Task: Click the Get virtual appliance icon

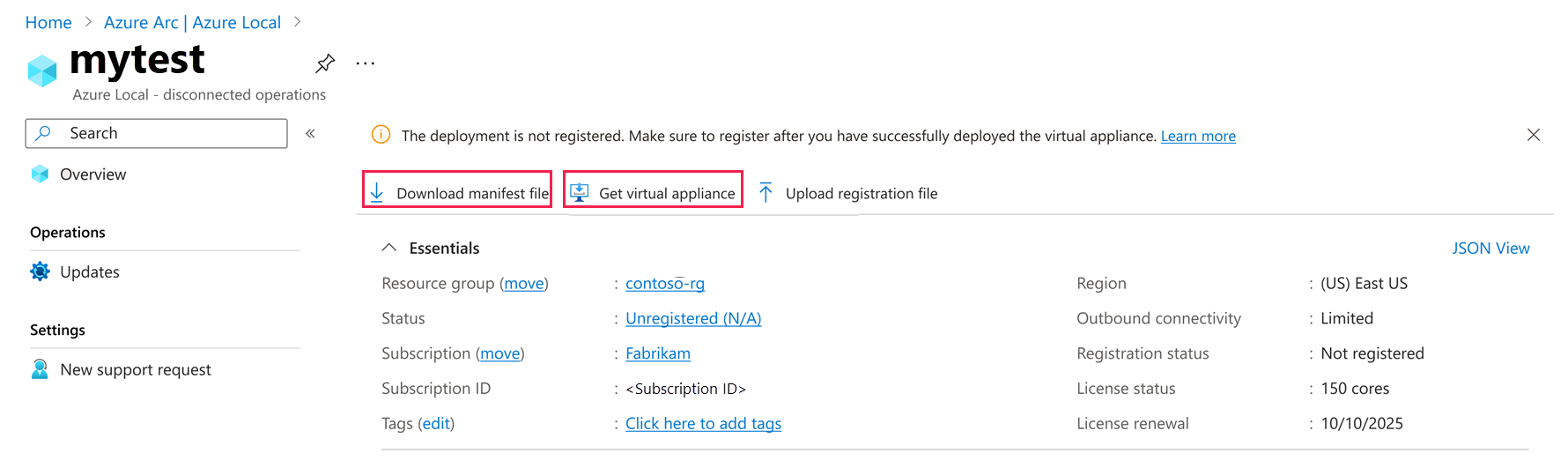Action: (x=580, y=193)
